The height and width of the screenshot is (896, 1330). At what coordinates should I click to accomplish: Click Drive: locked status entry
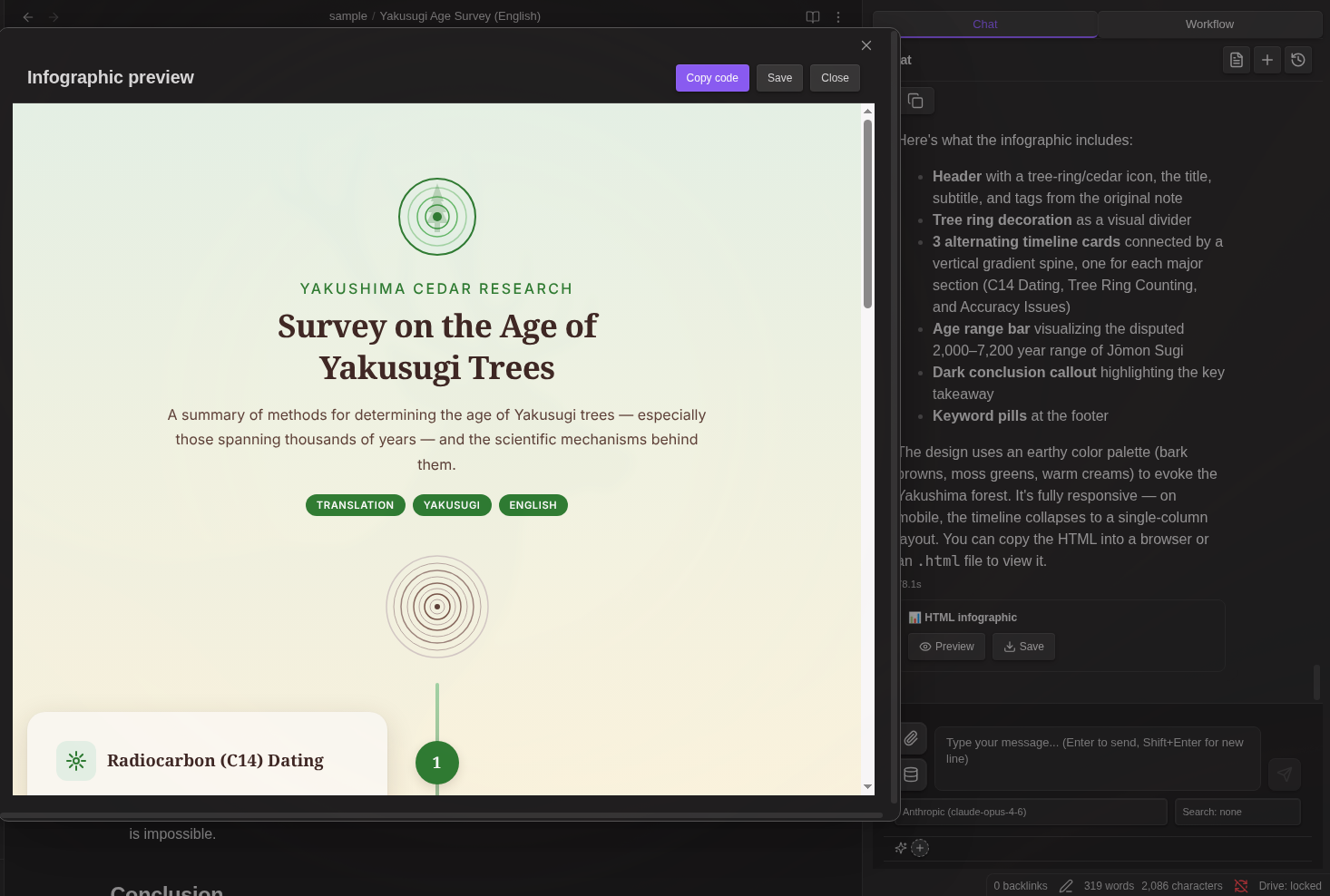(1290, 886)
